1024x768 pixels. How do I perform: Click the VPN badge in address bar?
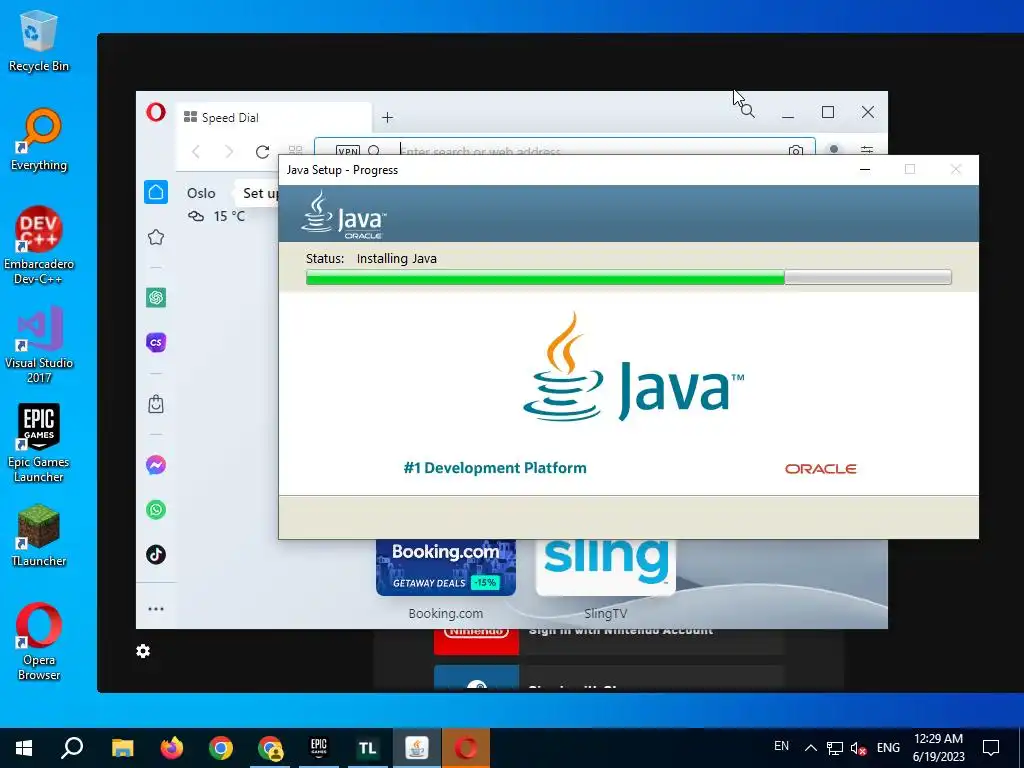[347, 150]
